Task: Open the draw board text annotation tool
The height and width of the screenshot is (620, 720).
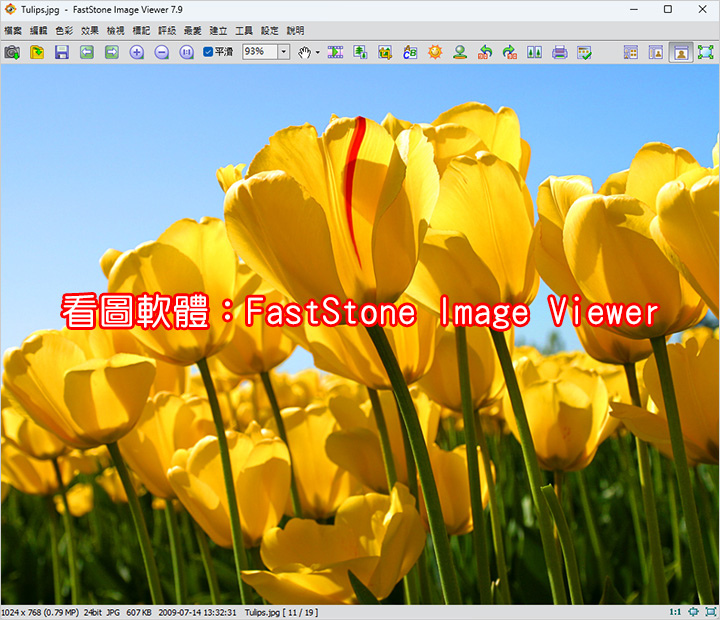Action: [x=410, y=52]
